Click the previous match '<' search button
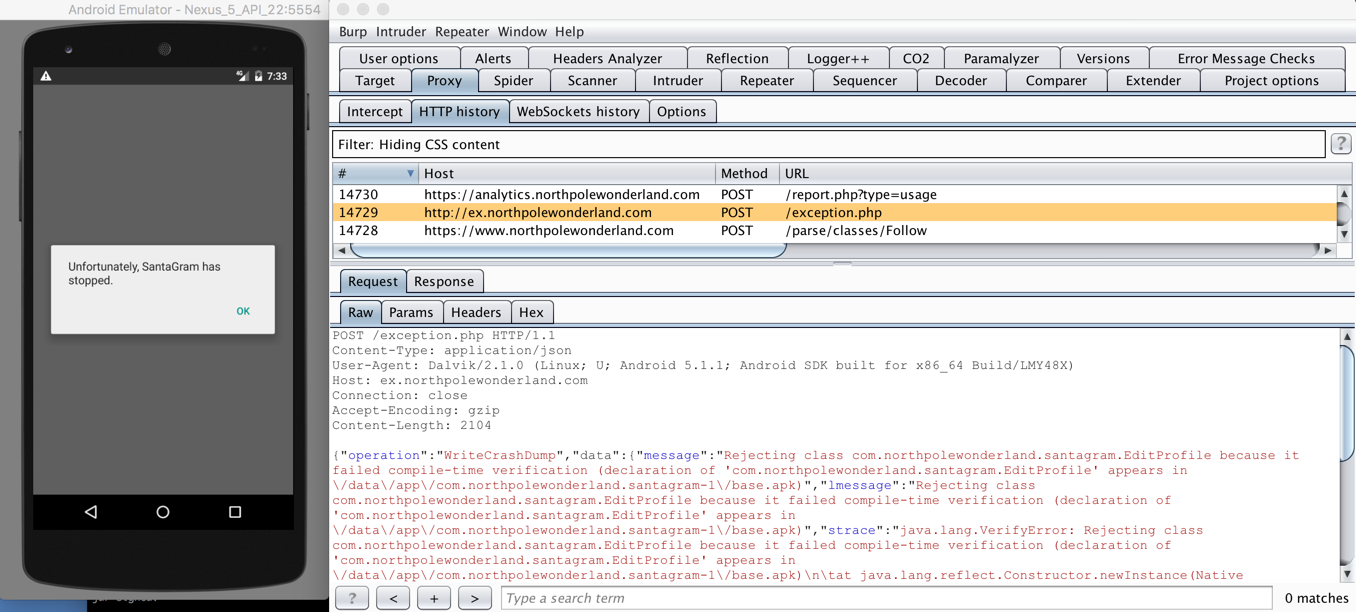The width and height of the screenshot is (1356, 612). tap(393, 598)
